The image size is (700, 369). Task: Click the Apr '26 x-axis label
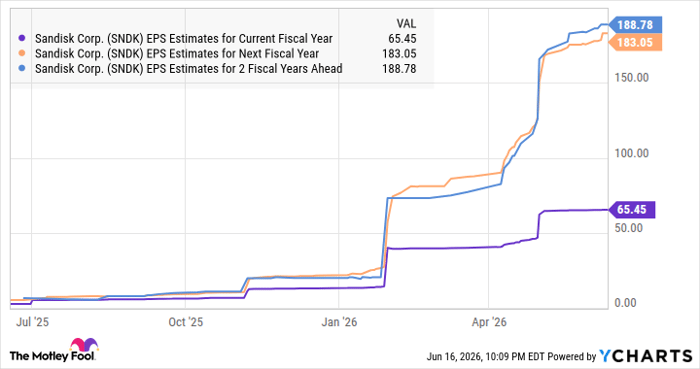(x=489, y=322)
